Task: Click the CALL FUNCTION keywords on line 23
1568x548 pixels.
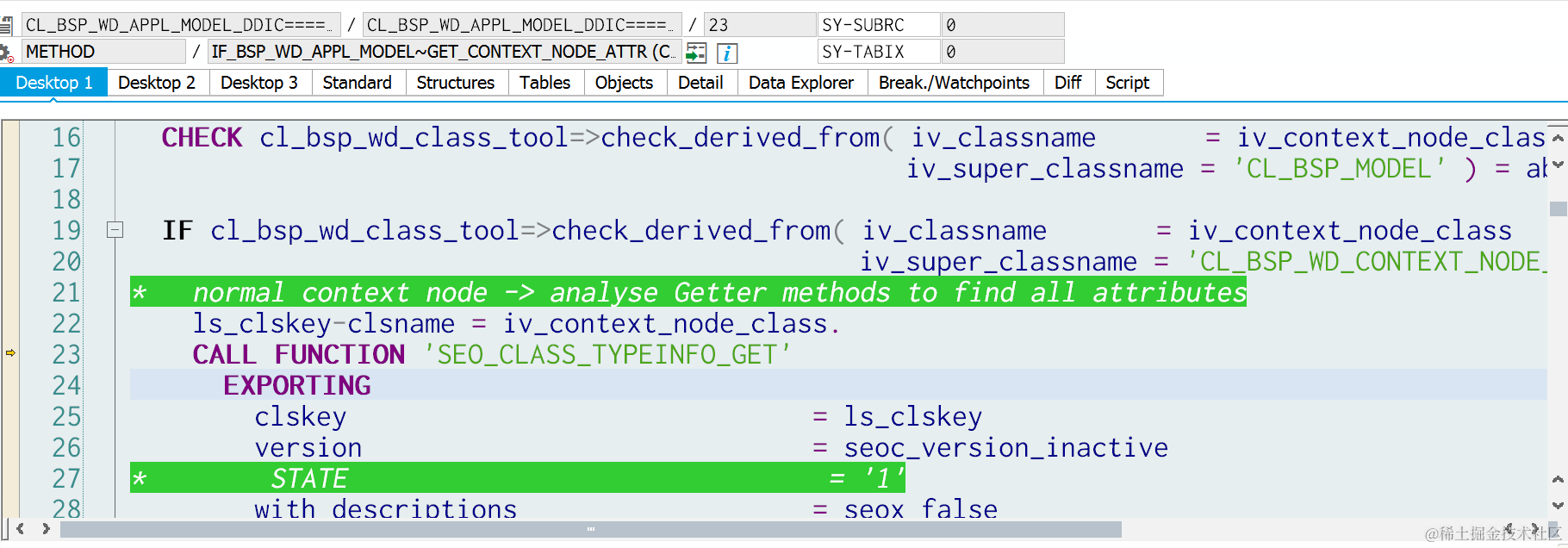Action: tap(299, 354)
